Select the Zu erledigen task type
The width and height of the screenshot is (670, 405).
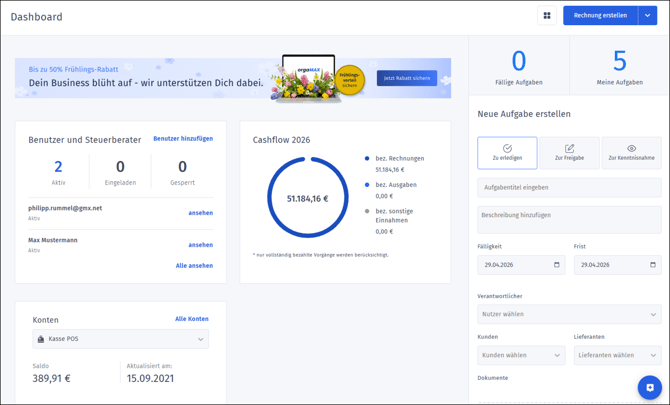507,153
